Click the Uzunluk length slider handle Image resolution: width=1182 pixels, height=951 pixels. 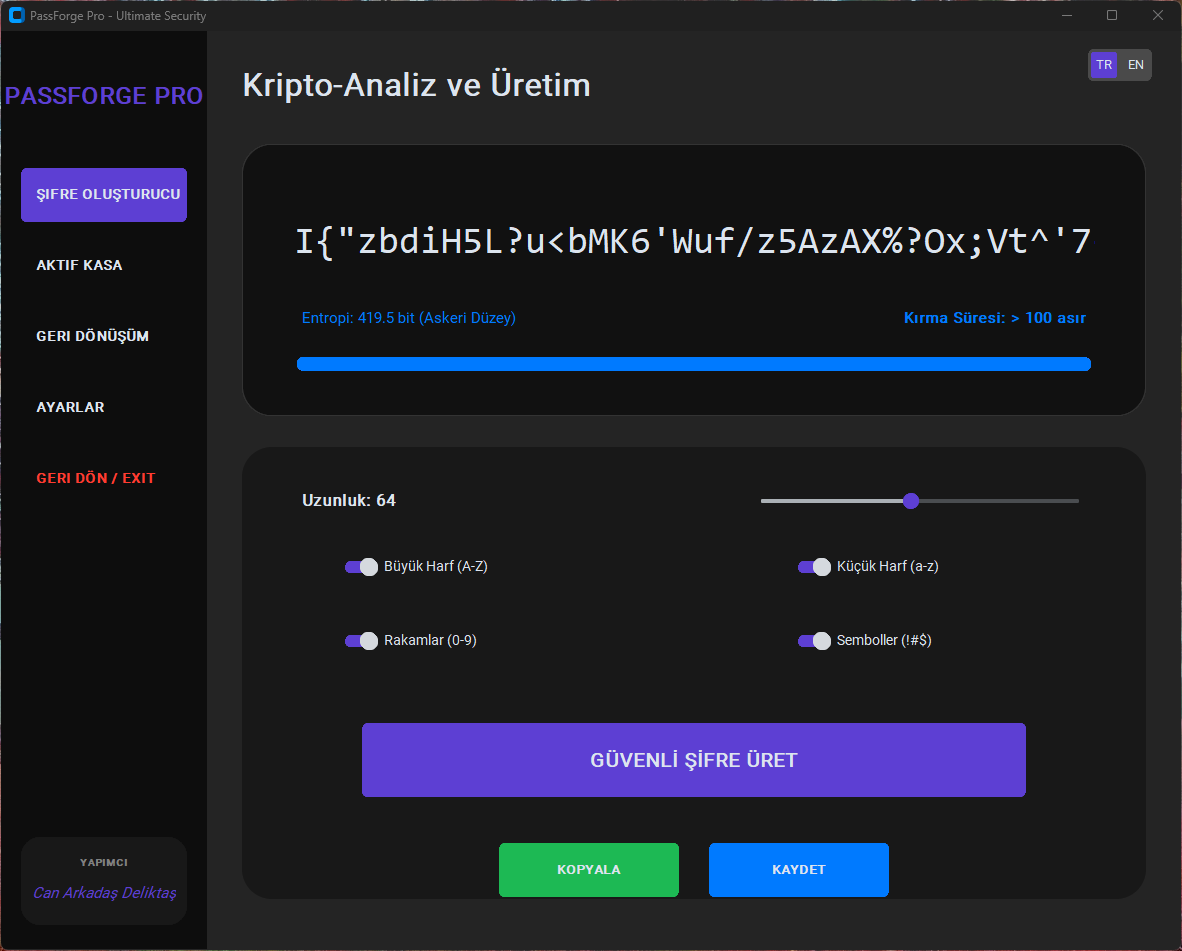(910, 501)
